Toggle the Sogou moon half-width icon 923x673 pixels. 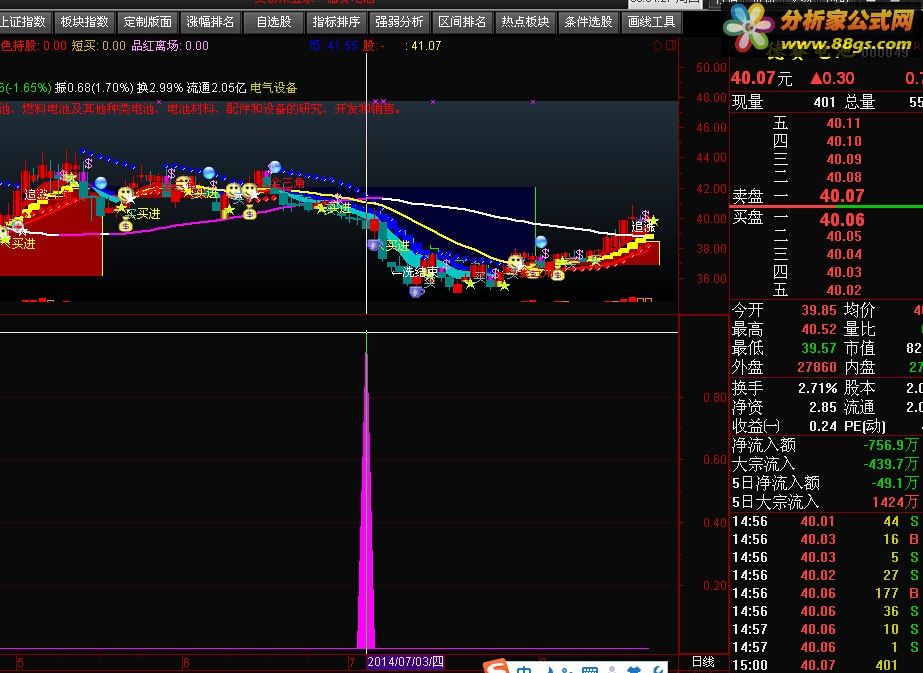[550, 670]
